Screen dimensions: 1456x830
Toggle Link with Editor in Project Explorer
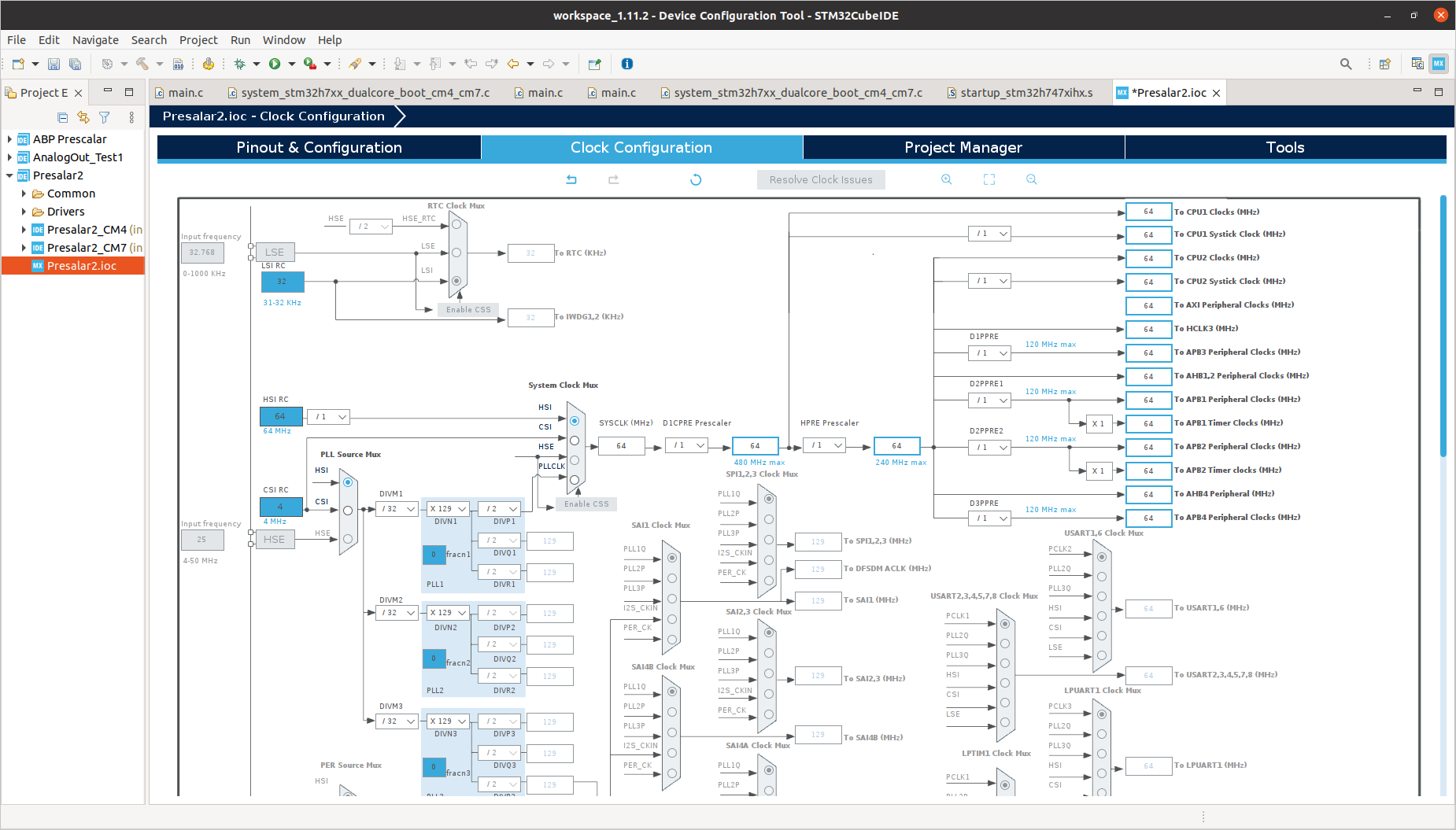click(x=83, y=117)
